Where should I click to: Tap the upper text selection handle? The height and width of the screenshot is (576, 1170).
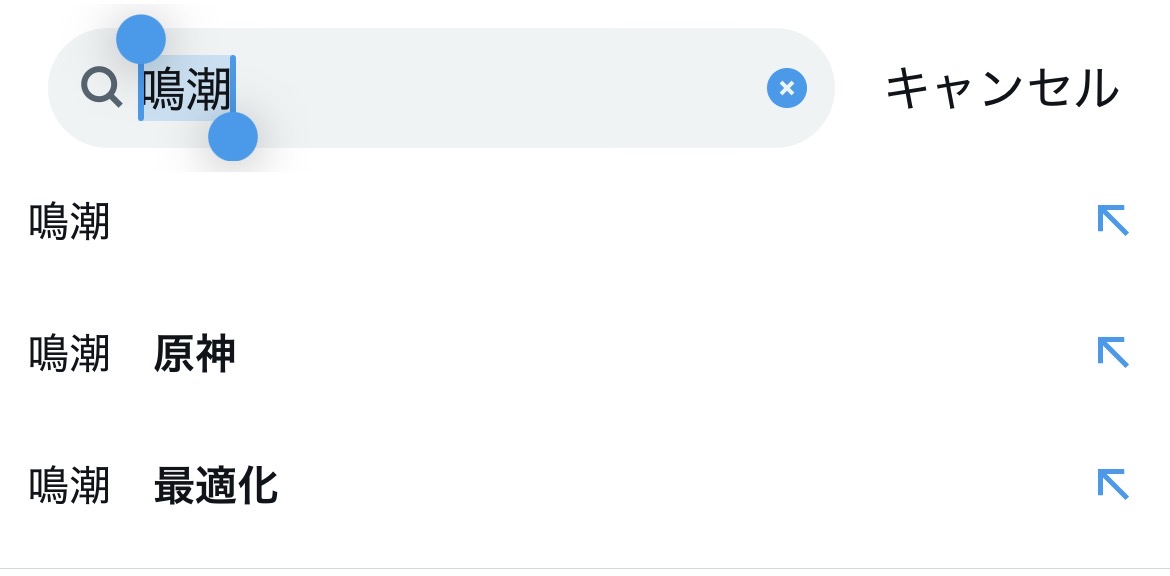point(141,40)
